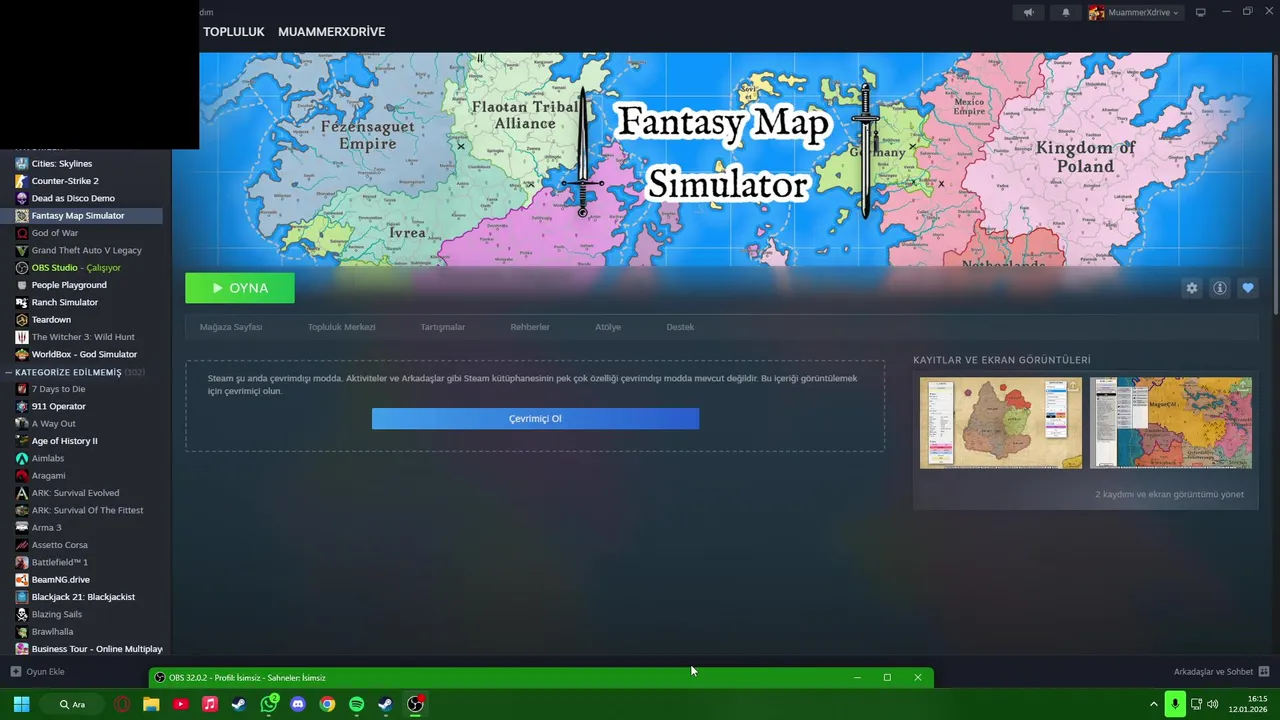This screenshot has height=720, width=1280.
Task: Open Arkadaşlar ve Sohbet friends panel
Action: pyautogui.click(x=1221, y=672)
